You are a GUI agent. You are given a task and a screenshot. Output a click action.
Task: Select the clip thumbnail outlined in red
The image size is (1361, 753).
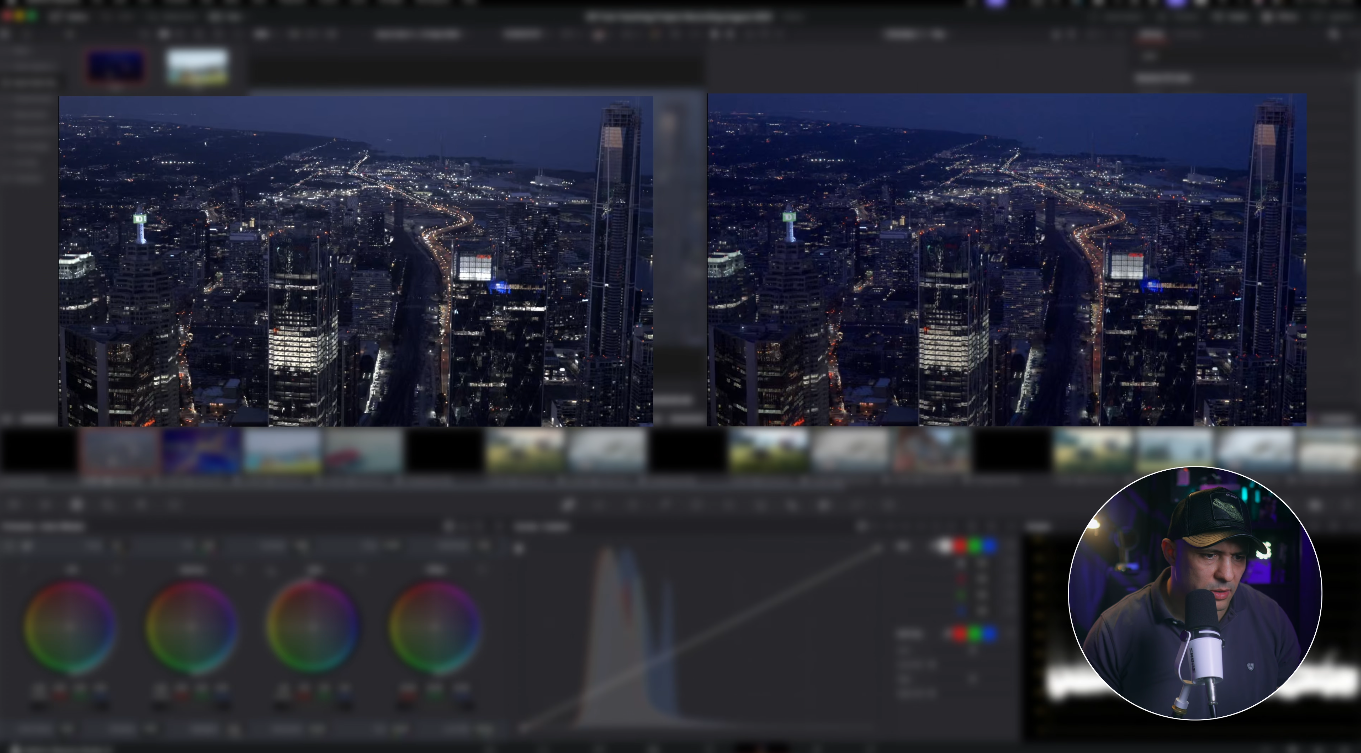pyautogui.click(x=120, y=451)
